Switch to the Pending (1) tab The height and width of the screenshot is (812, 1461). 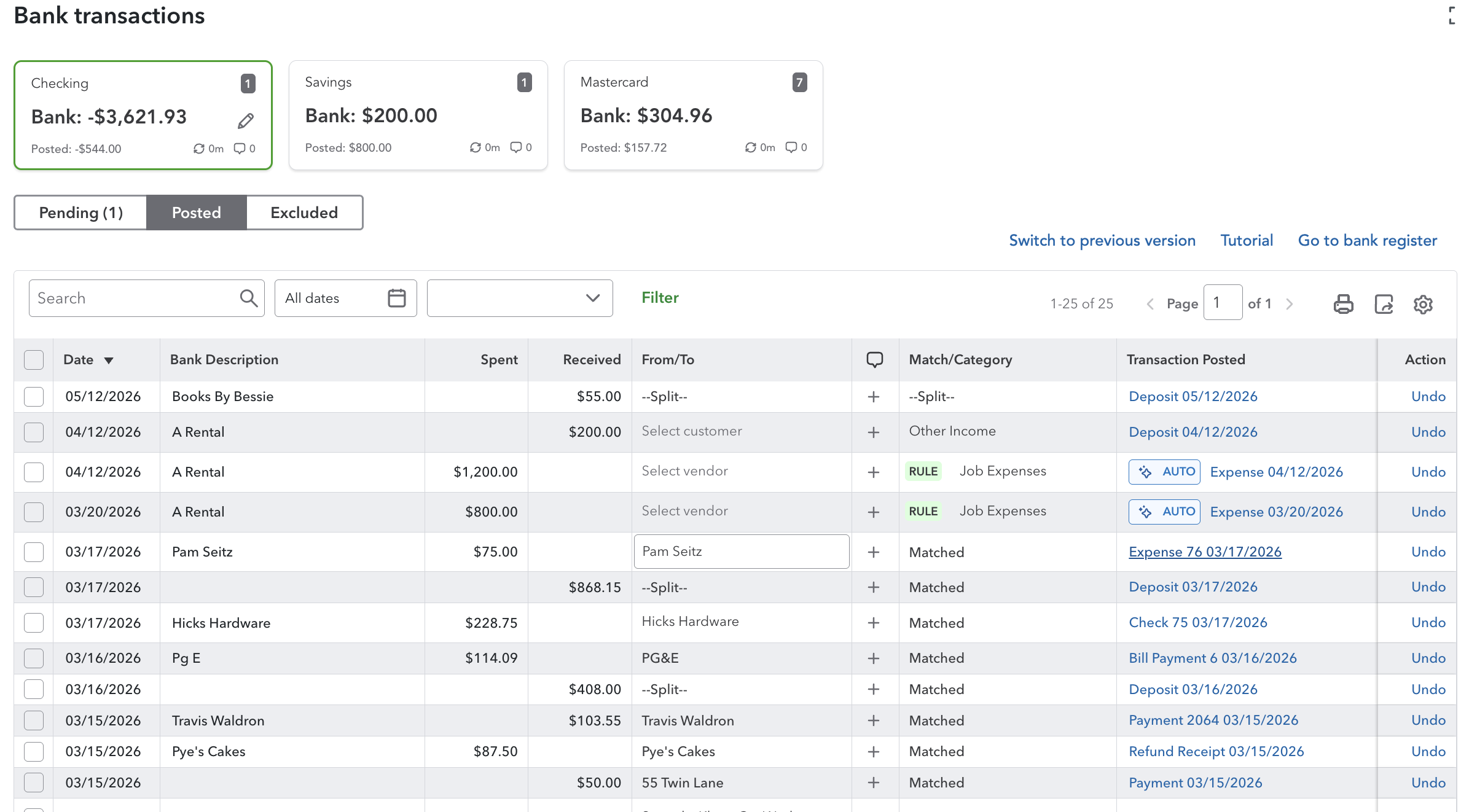coord(80,213)
